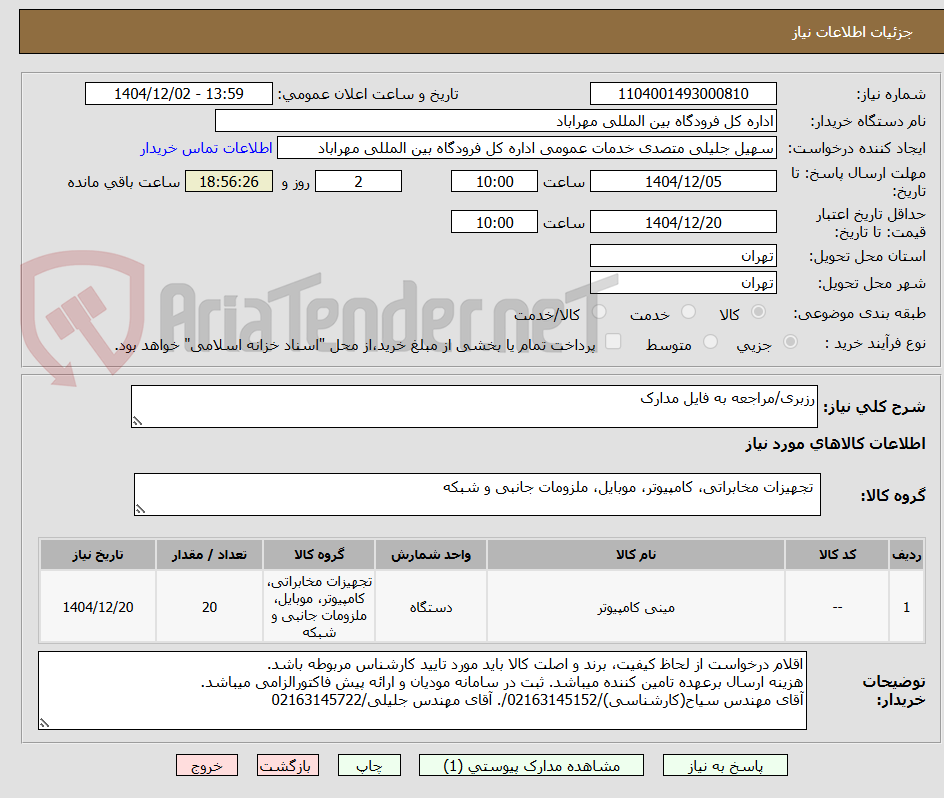Click the ردیف column header
Image resolution: width=944 pixels, height=798 pixels.
(907, 555)
